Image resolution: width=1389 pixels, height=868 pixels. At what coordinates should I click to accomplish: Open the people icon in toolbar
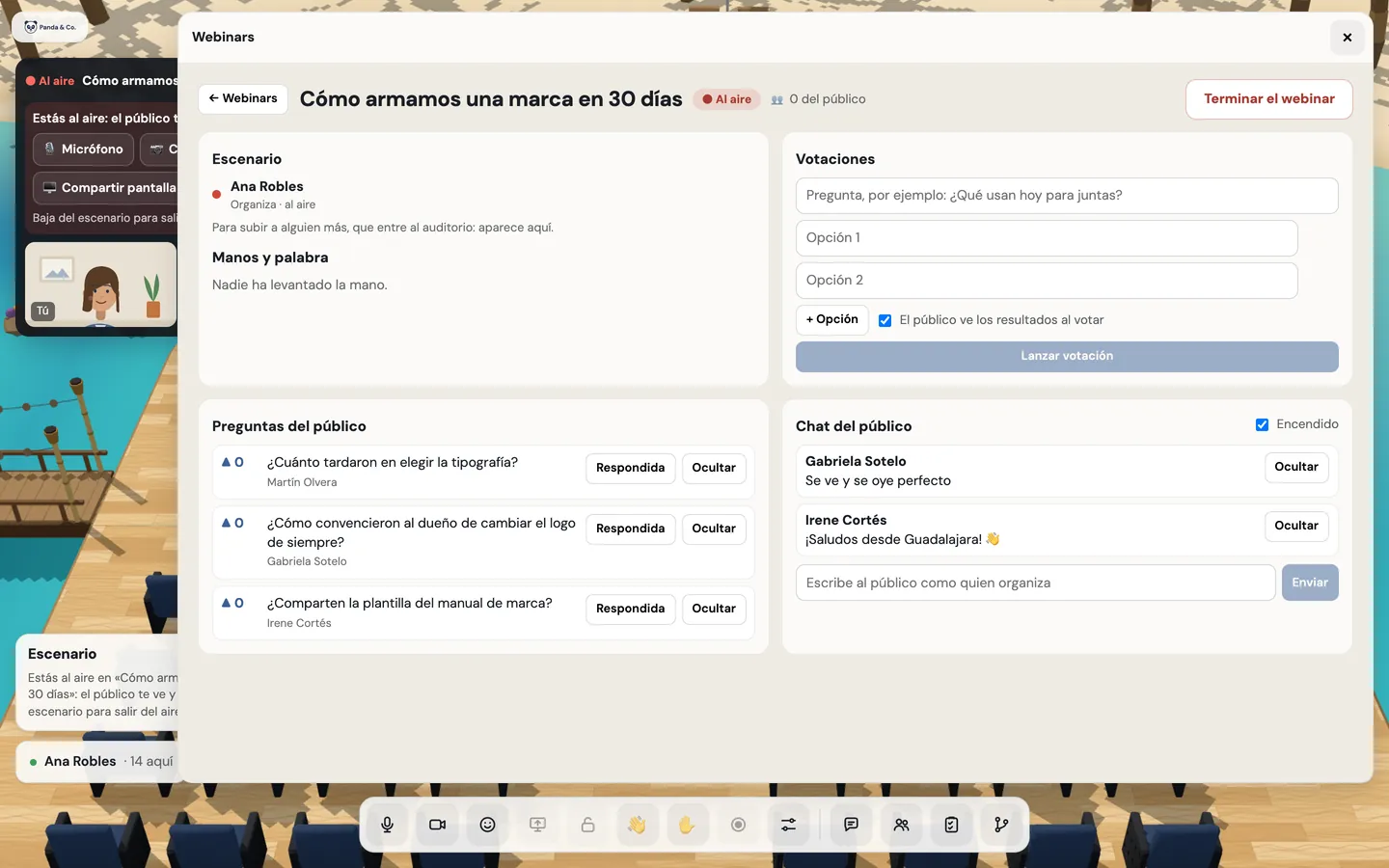click(x=901, y=825)
